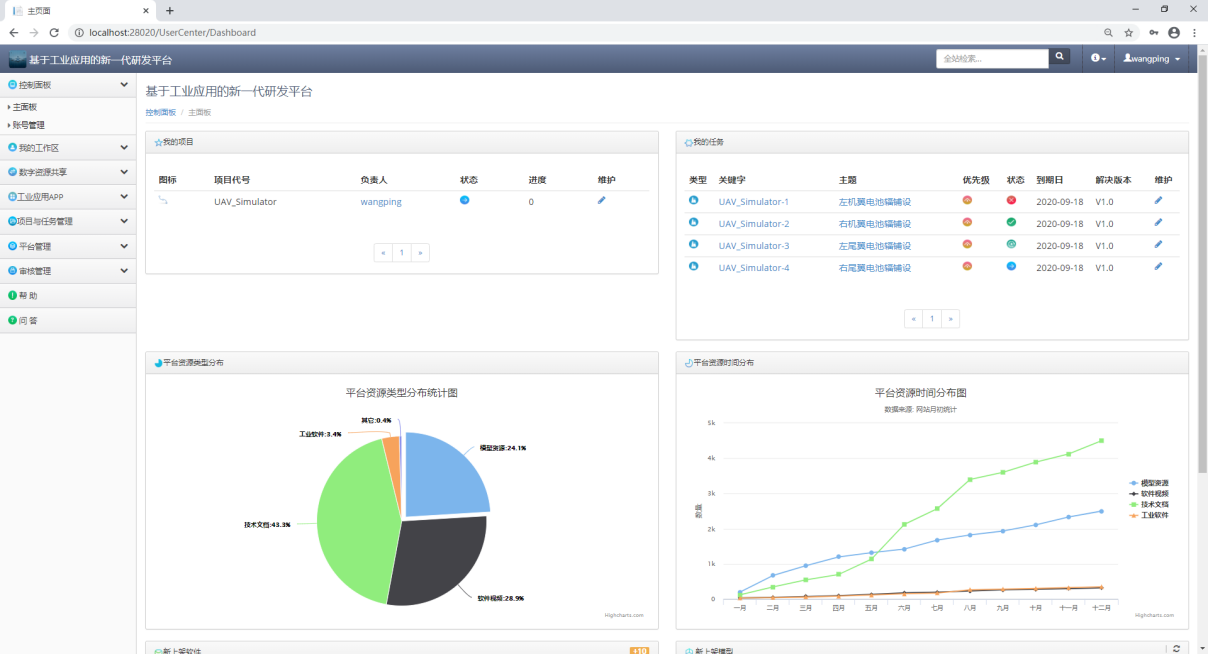Viewport: 1208px width, 654px height.
Task: Open the UAV_Simulator-1 task link
Action: [x=753, y=202]
